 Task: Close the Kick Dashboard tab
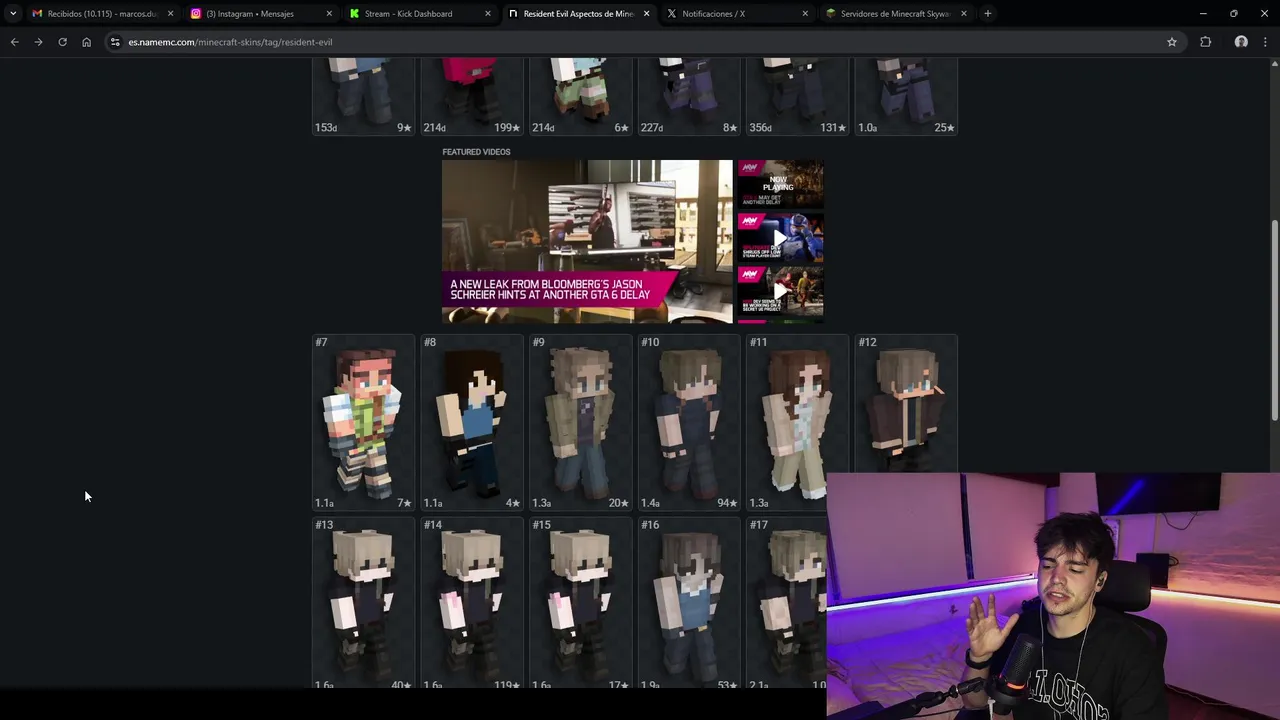[488, 14]
